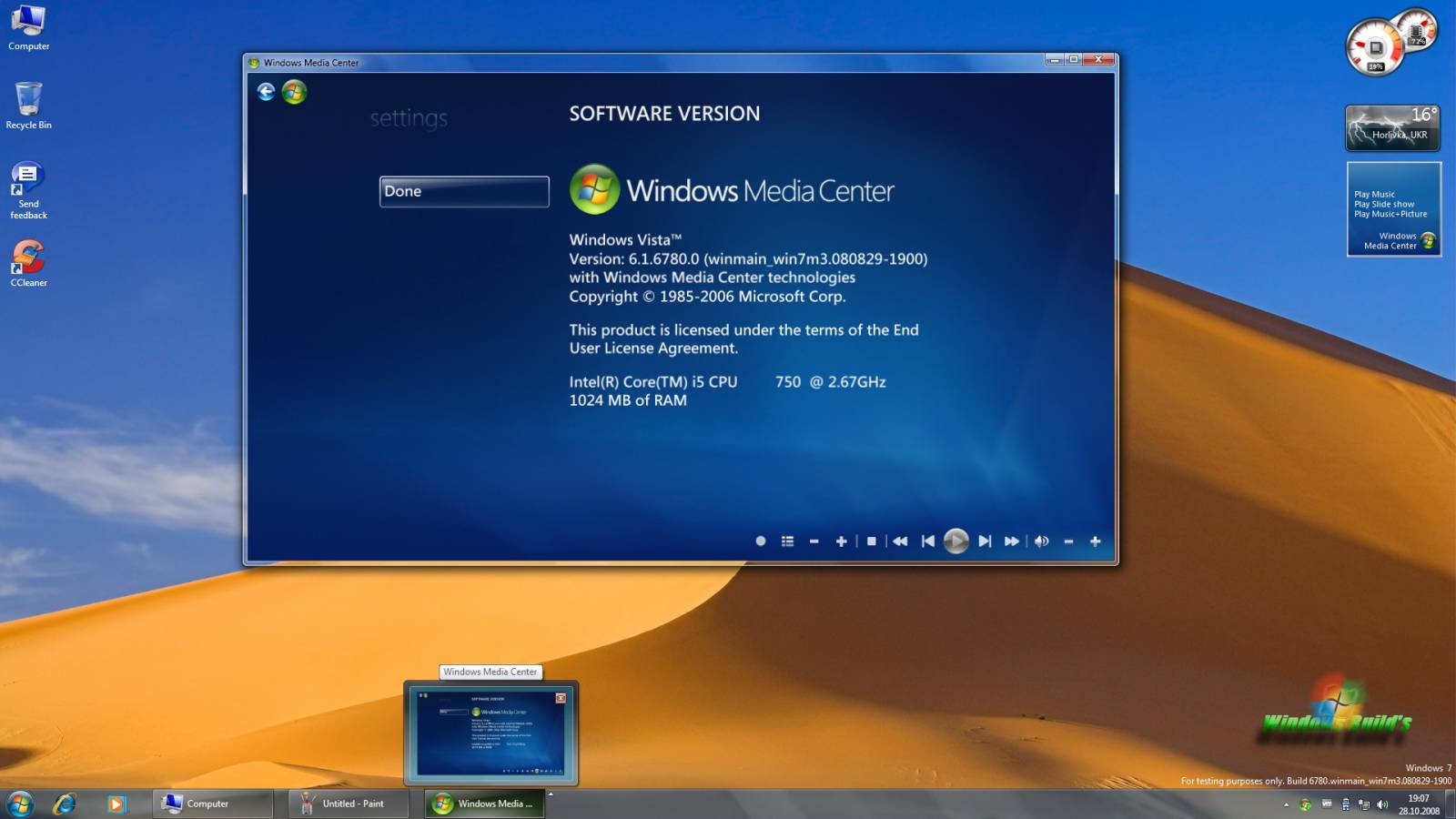Switch to the Computer taskbar button

214,804
